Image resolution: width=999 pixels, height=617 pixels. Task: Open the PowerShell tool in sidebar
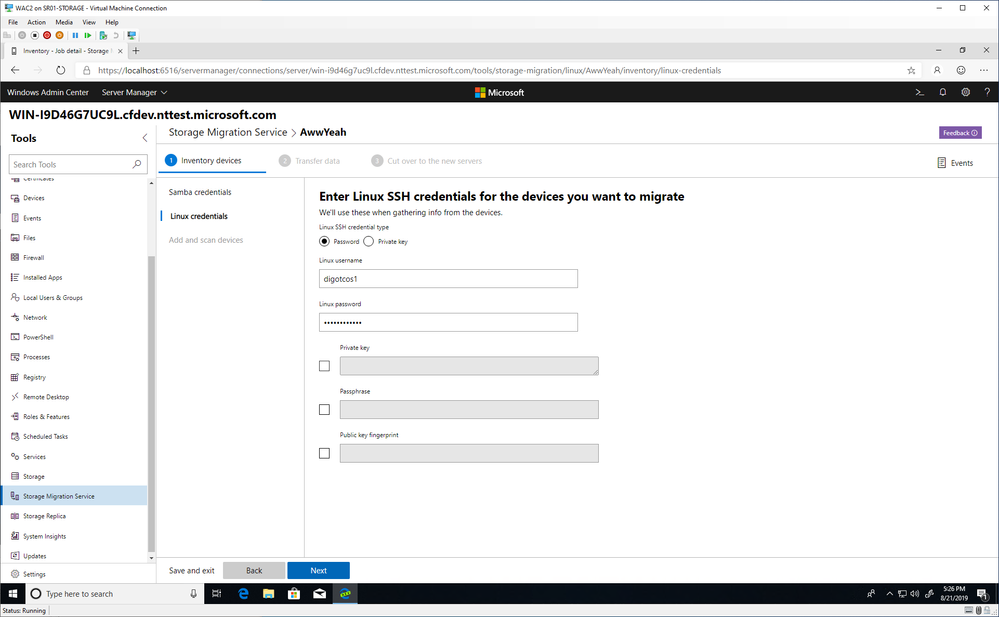pyautogui.click(x=38, y=337)
